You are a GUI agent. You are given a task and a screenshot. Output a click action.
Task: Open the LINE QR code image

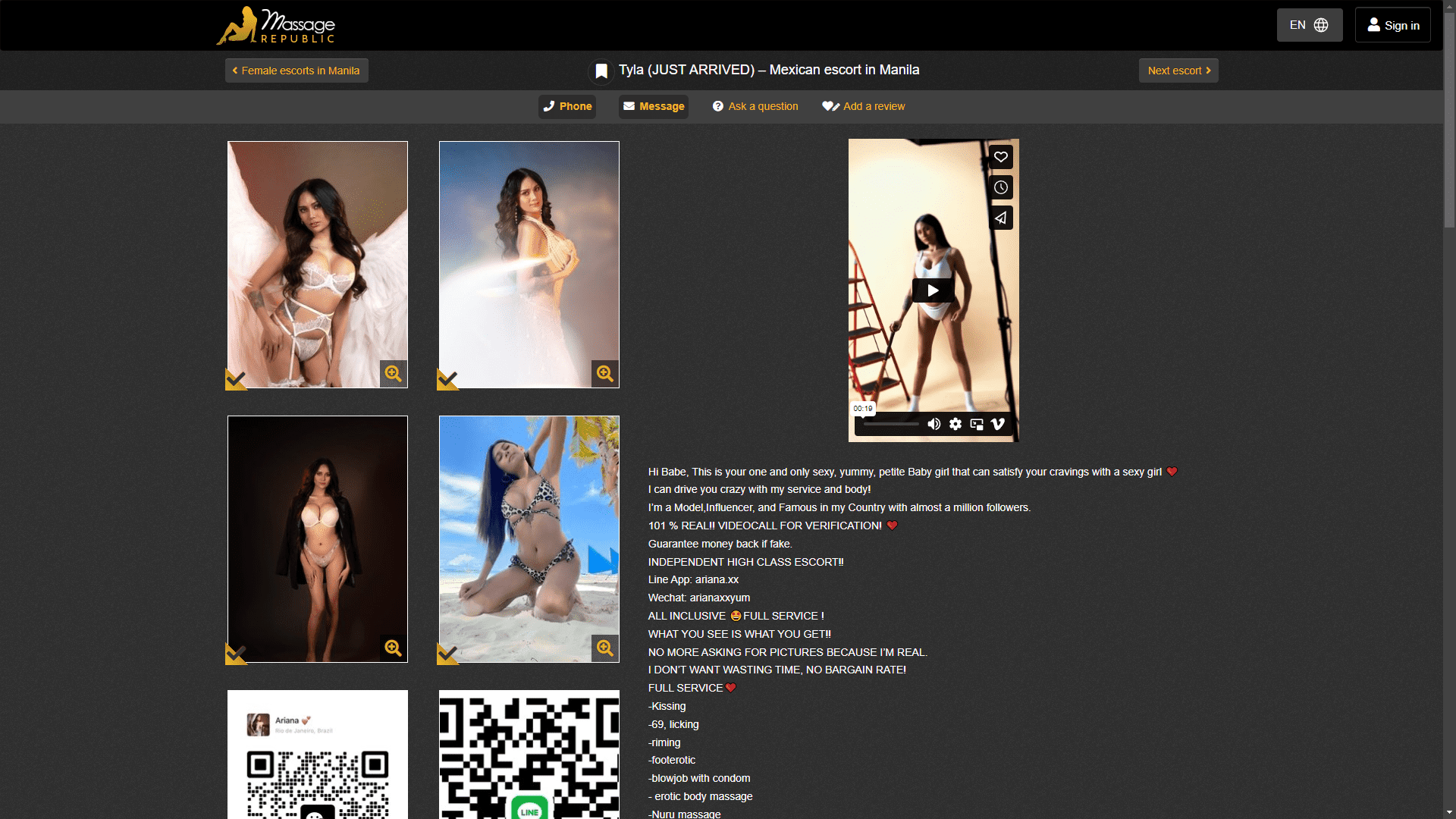(x=529, y=755)
